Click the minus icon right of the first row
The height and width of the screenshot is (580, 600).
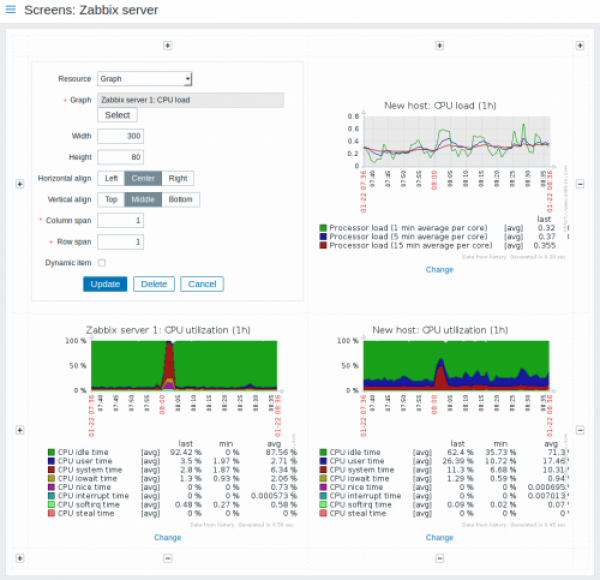[581, 183]
